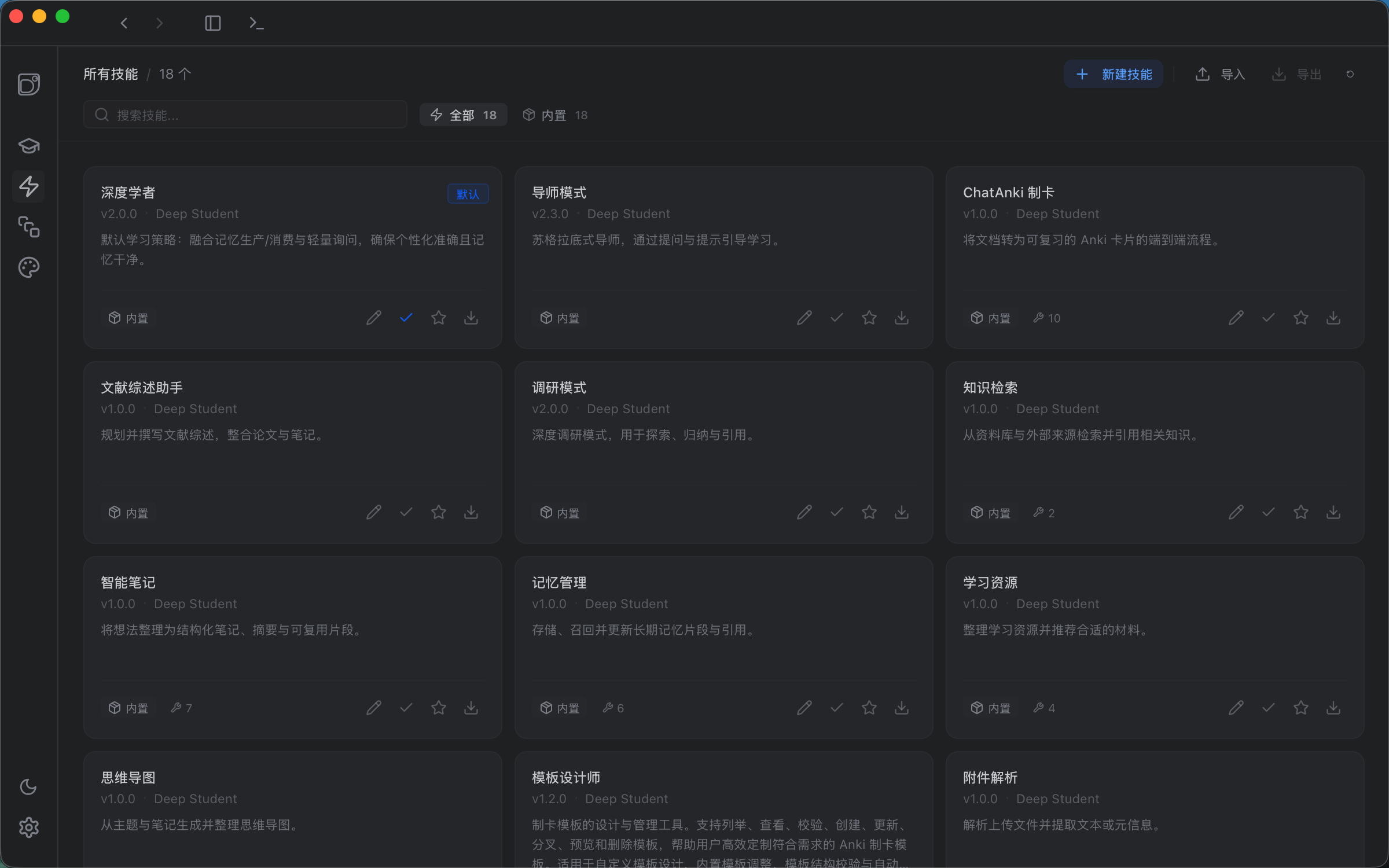
Task: Open the terminal prompt icon
Action: coord(256,23)
